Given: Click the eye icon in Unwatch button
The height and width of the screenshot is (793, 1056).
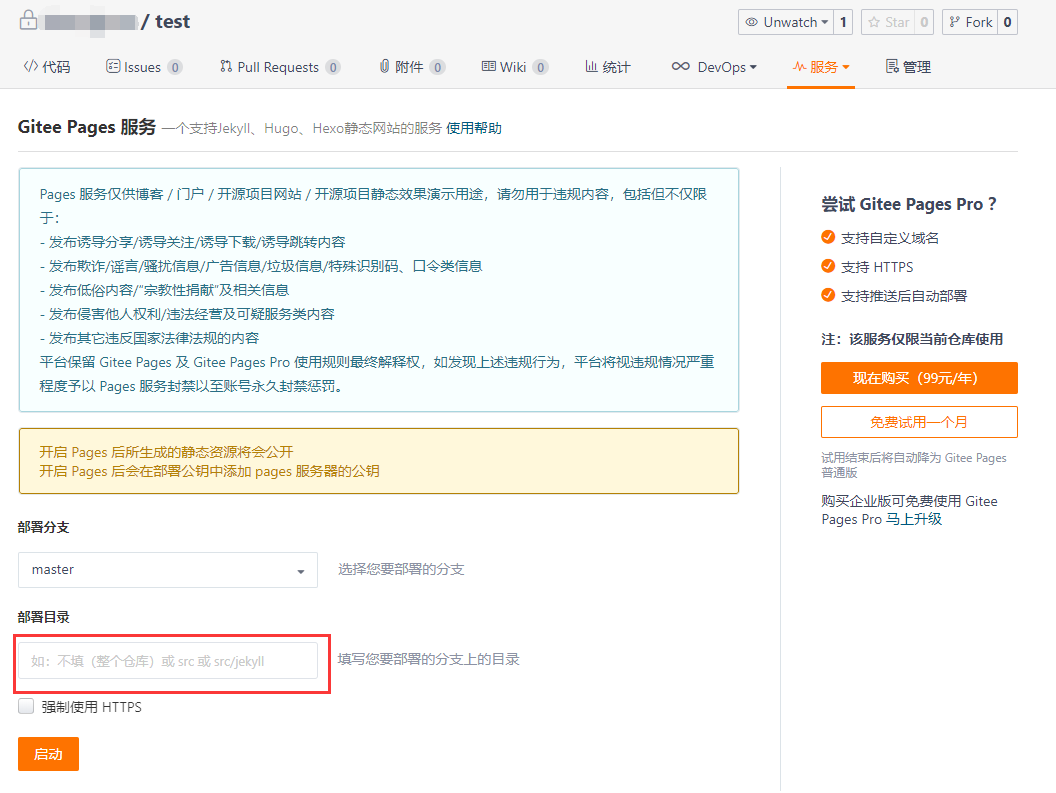Looking at the screenshot, I should point(752,22).
